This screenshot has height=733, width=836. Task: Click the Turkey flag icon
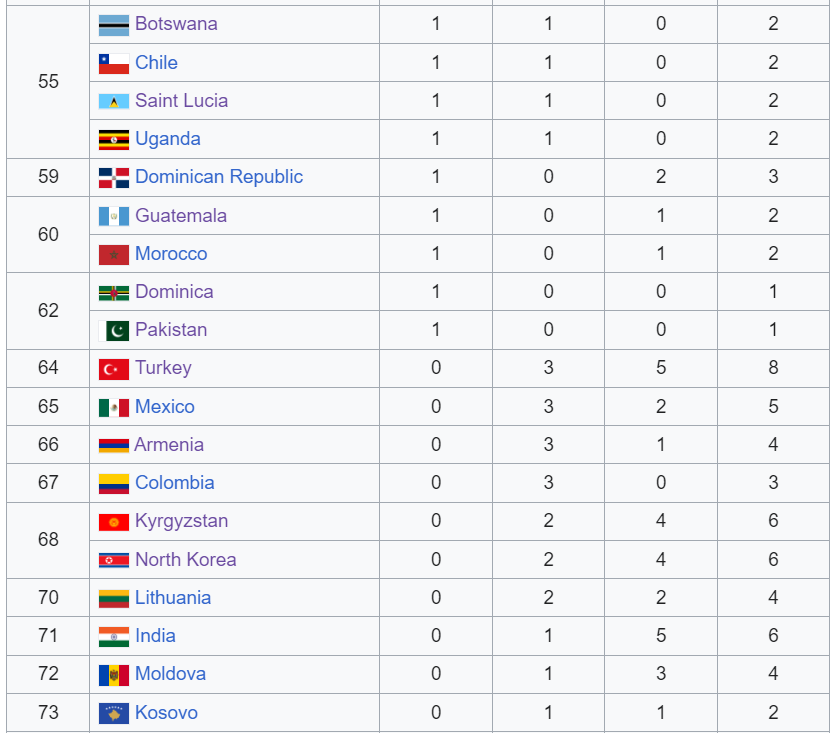[114, 369]
